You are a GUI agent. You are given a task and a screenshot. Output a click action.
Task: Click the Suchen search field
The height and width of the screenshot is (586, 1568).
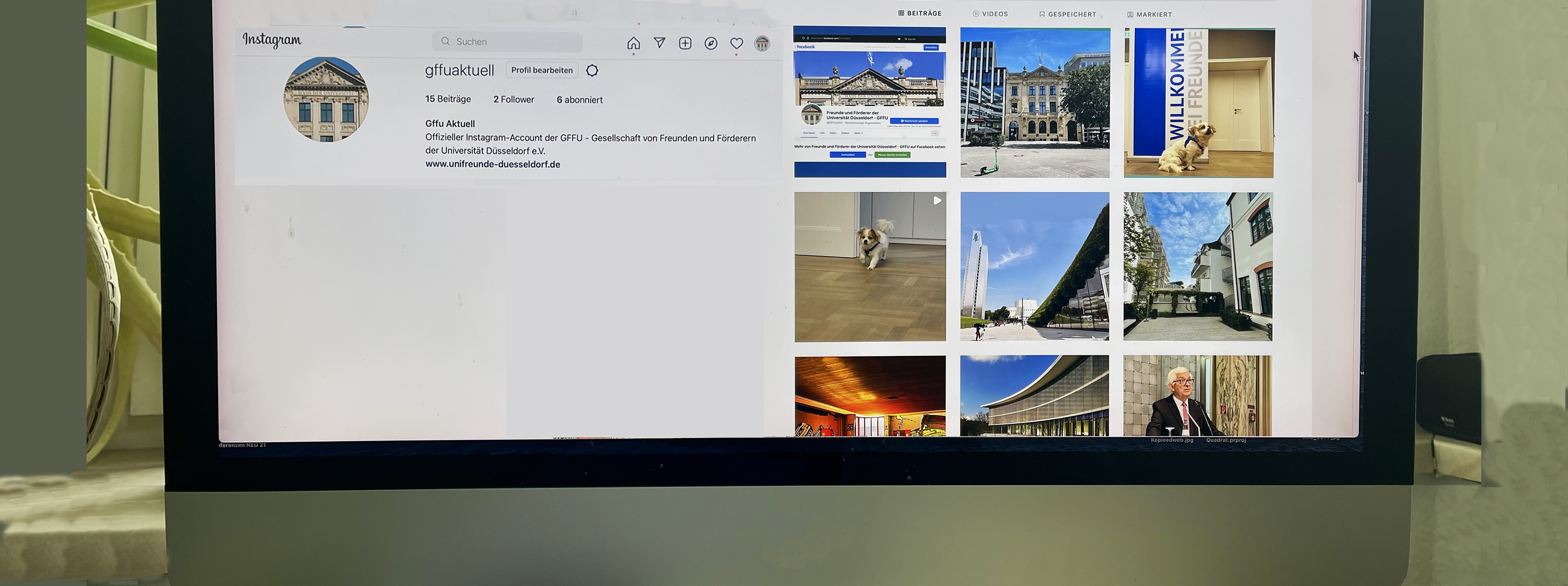(507, 41)
